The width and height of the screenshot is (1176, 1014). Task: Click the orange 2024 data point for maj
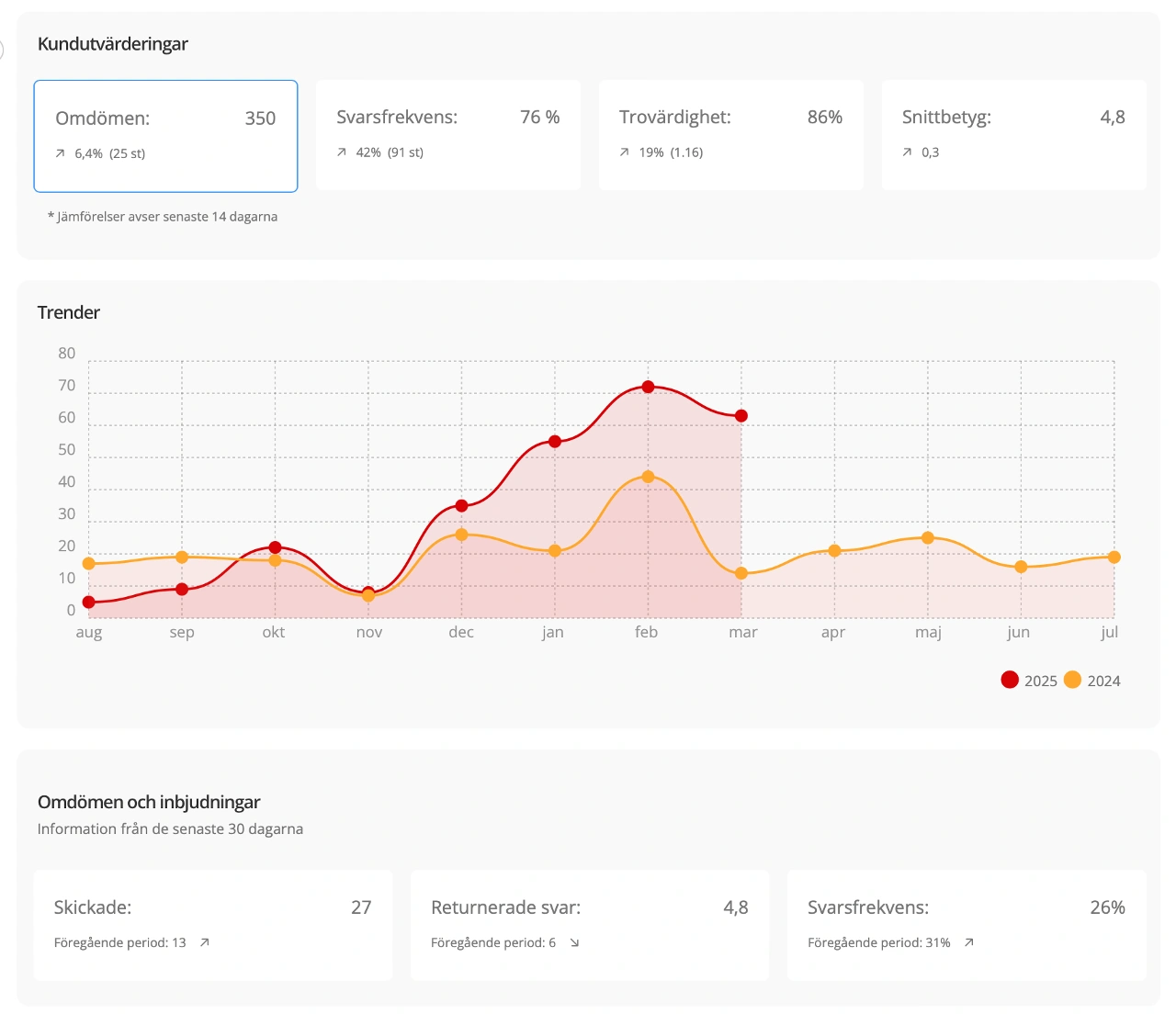[x=928, y=538]
